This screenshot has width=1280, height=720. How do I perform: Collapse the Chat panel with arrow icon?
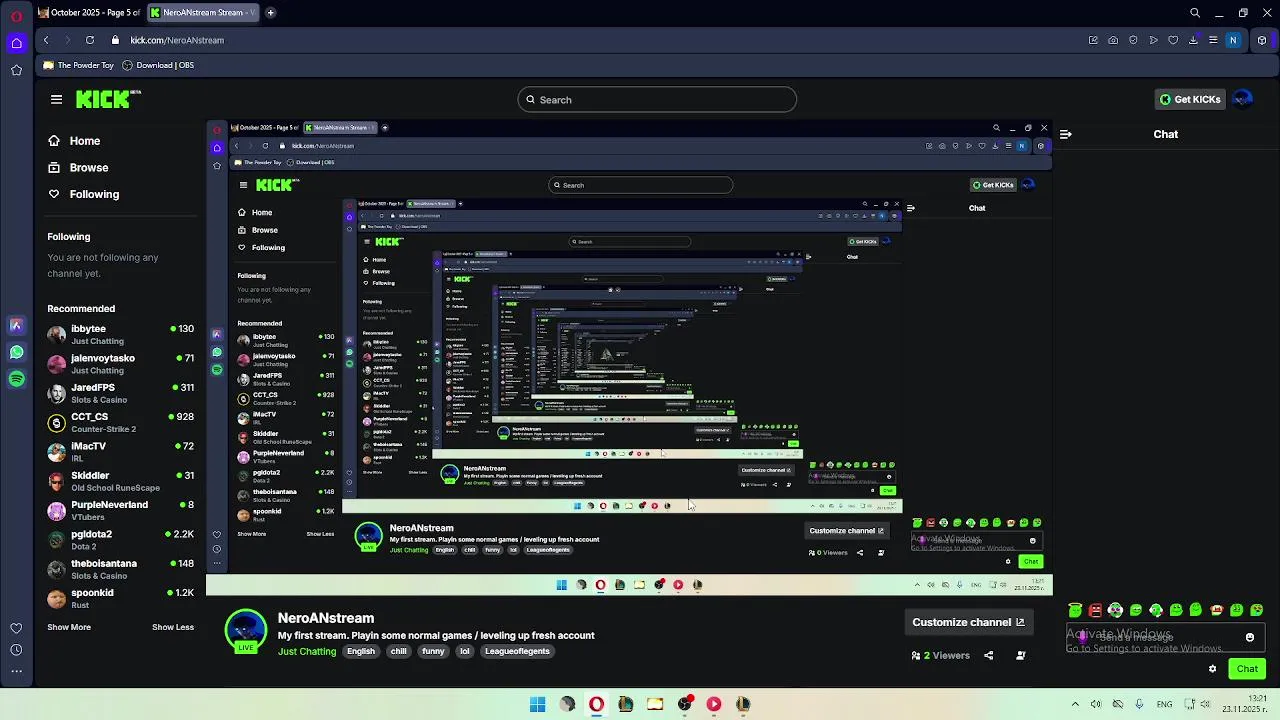1066,134
